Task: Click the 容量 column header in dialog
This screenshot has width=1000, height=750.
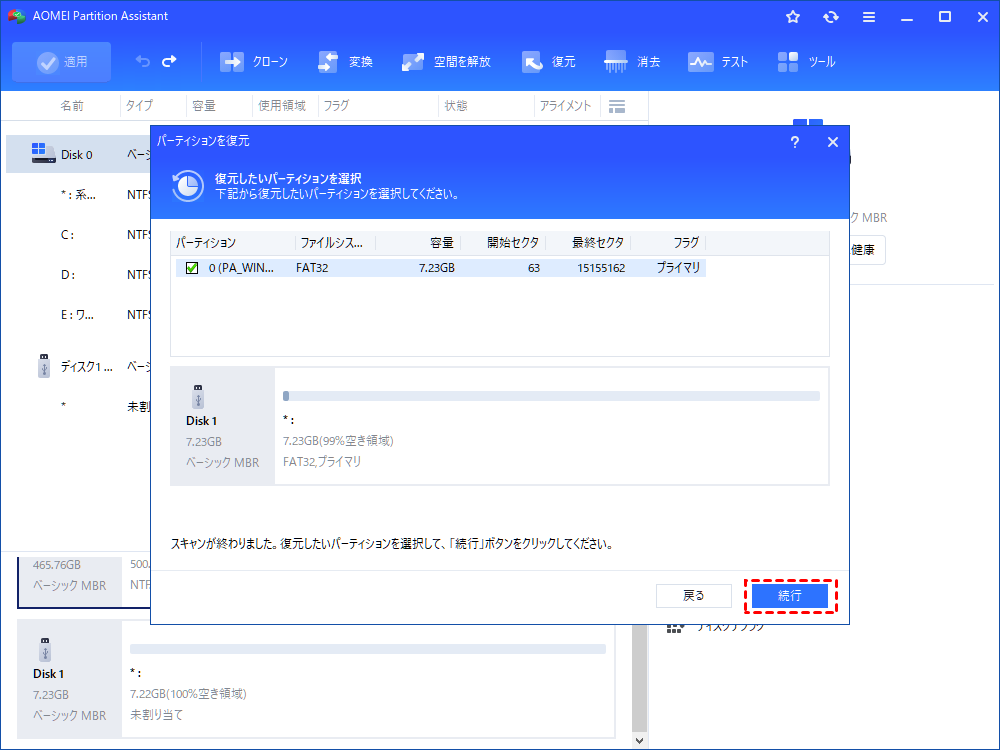Action: [441, 242]
